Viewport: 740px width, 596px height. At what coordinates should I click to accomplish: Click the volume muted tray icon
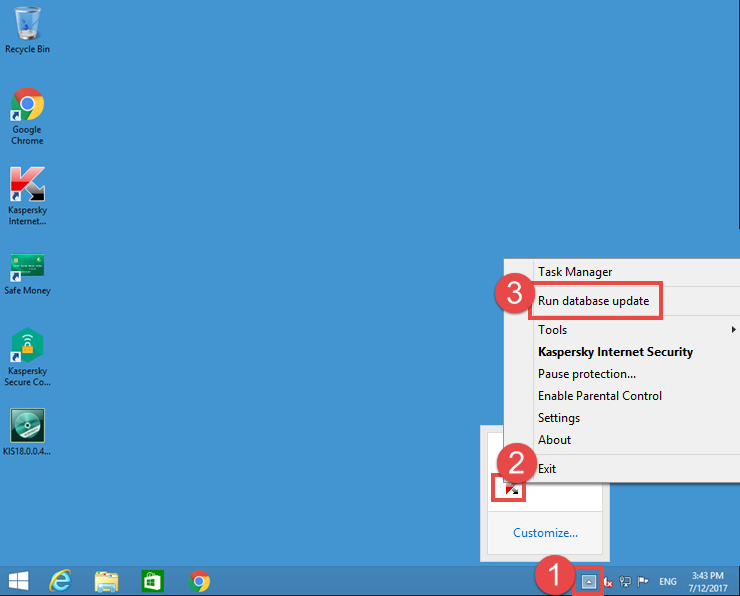[x=608, y=582]
